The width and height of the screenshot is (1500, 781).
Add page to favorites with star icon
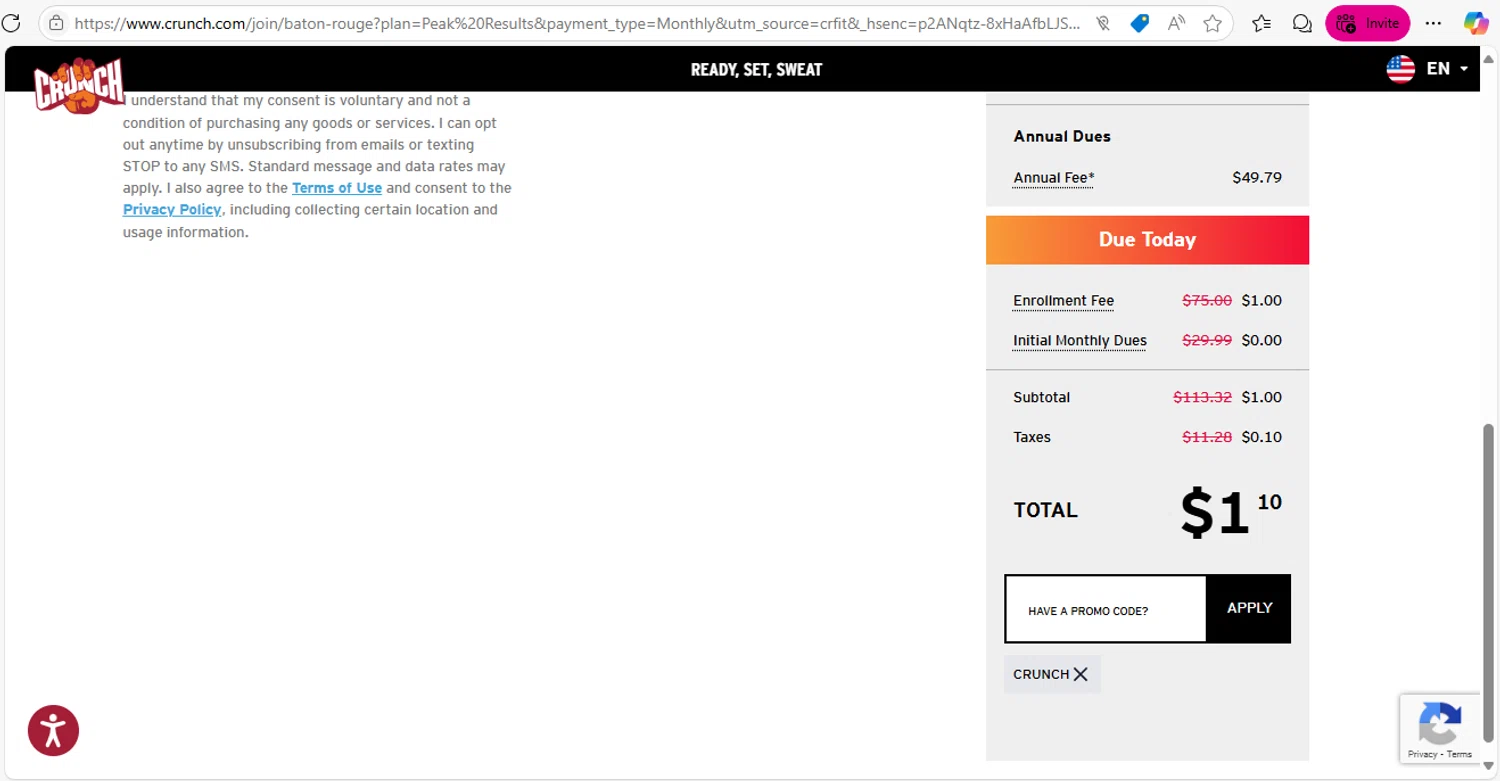(1213, 23)
